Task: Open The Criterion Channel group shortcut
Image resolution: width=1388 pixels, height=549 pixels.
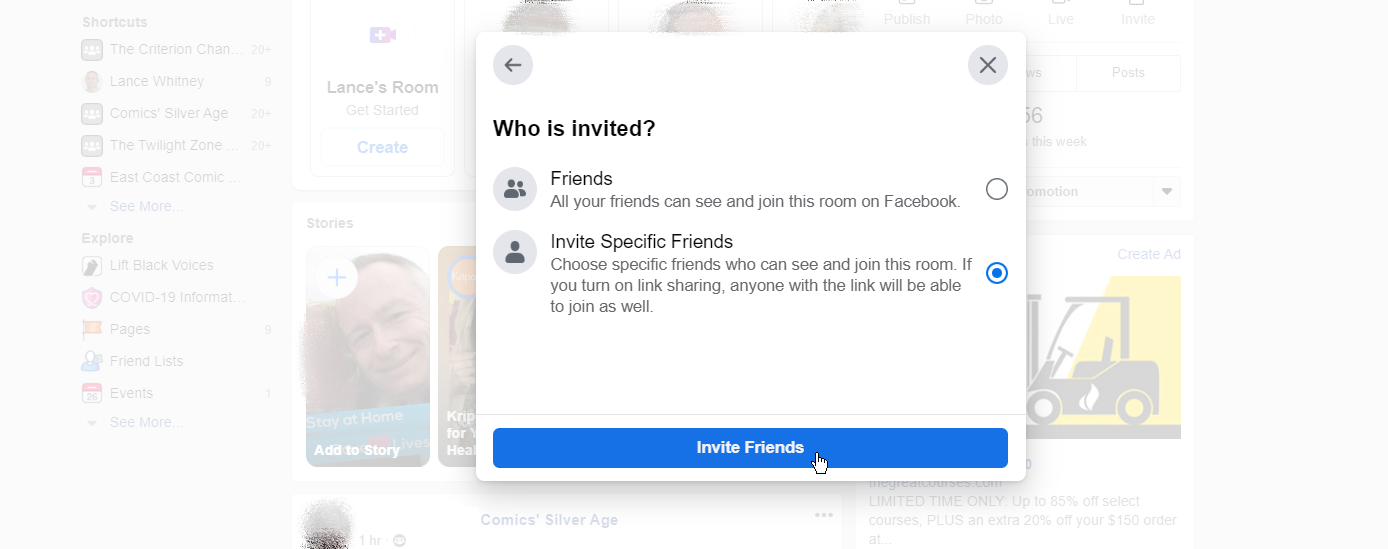Action: click(x=176, y=49)
